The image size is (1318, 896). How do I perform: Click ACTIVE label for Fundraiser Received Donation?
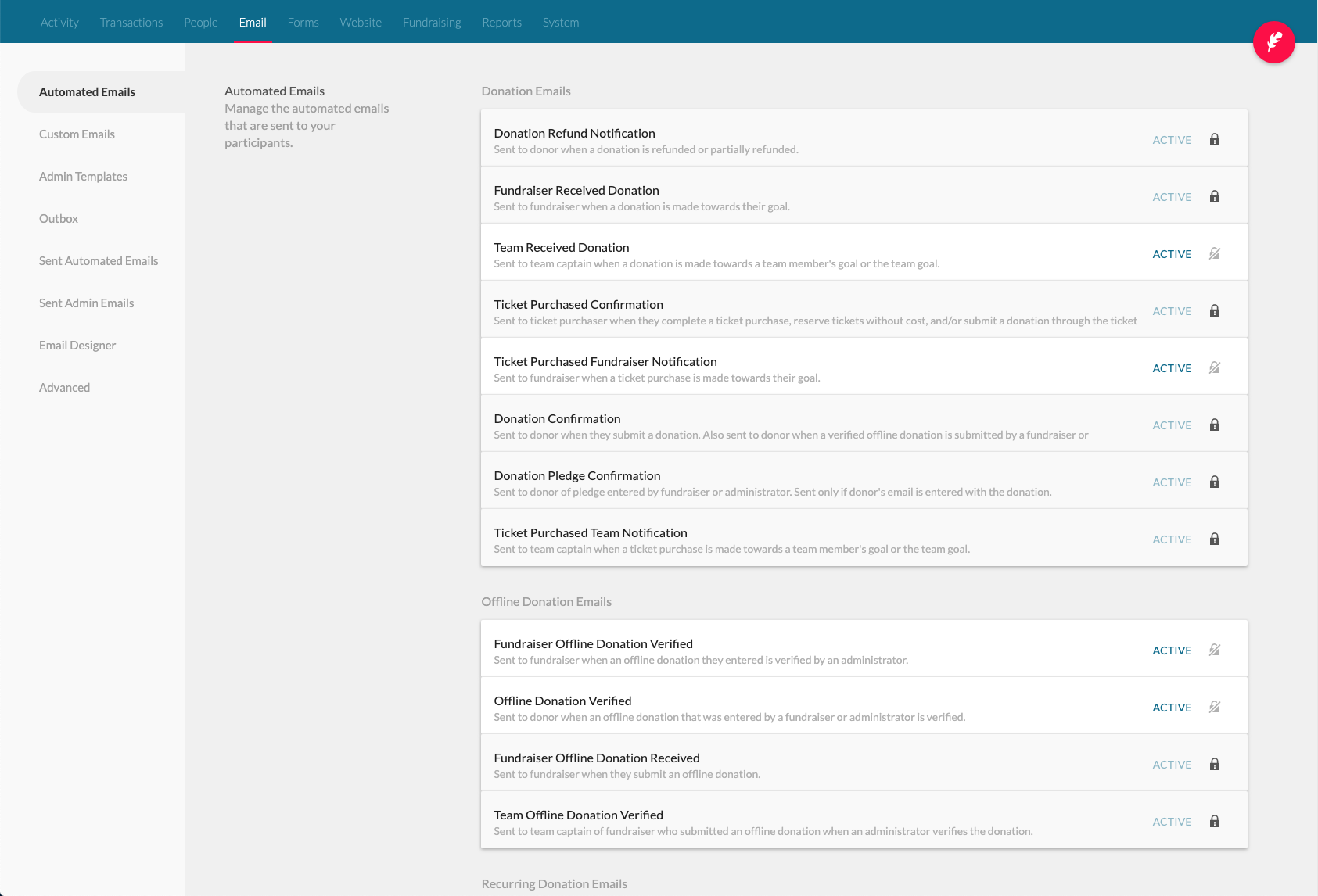coord(1172,197)
